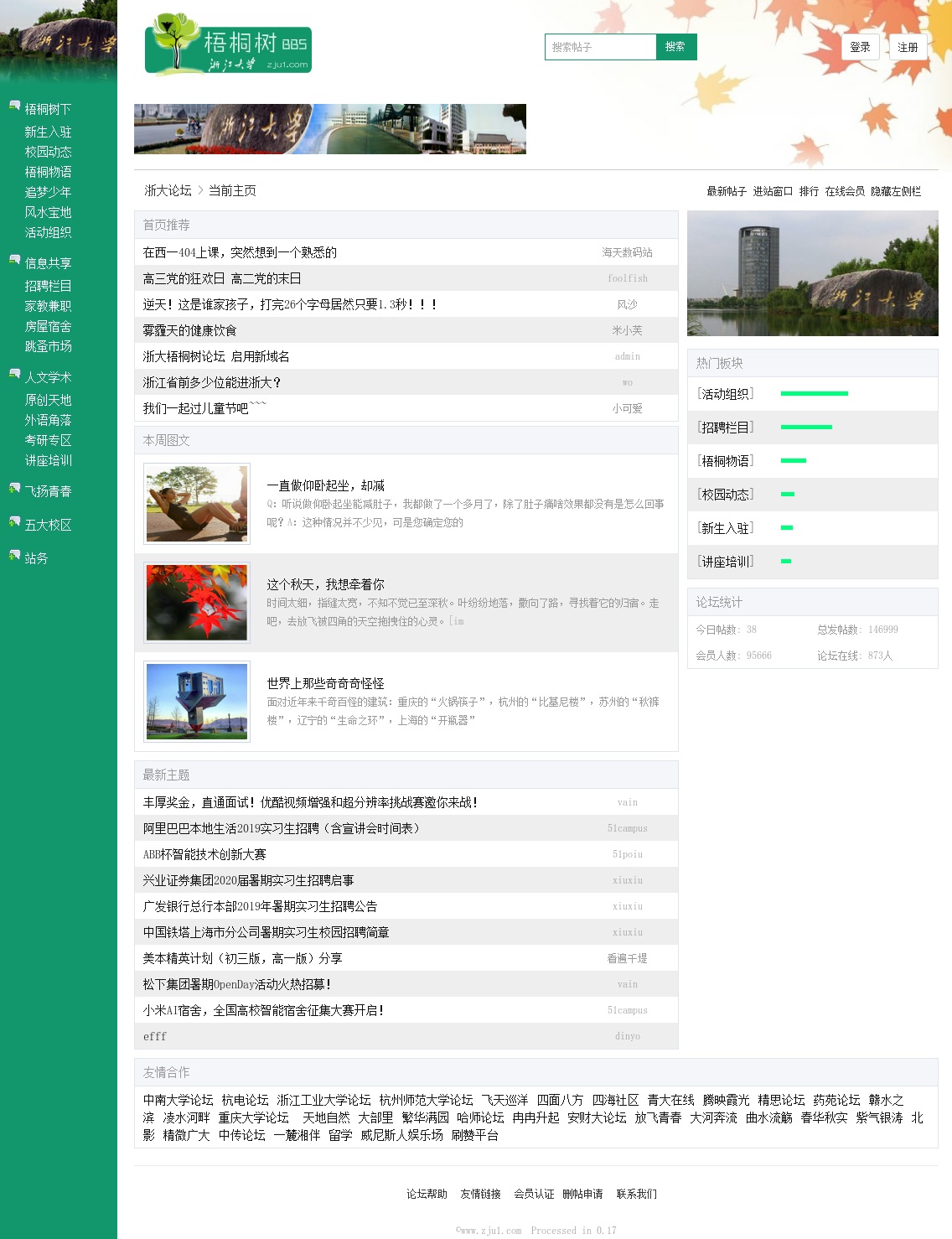Expand the 五大校区 sidebar section
Viewport: 952px width, 1239px height.
coord(48,525)
